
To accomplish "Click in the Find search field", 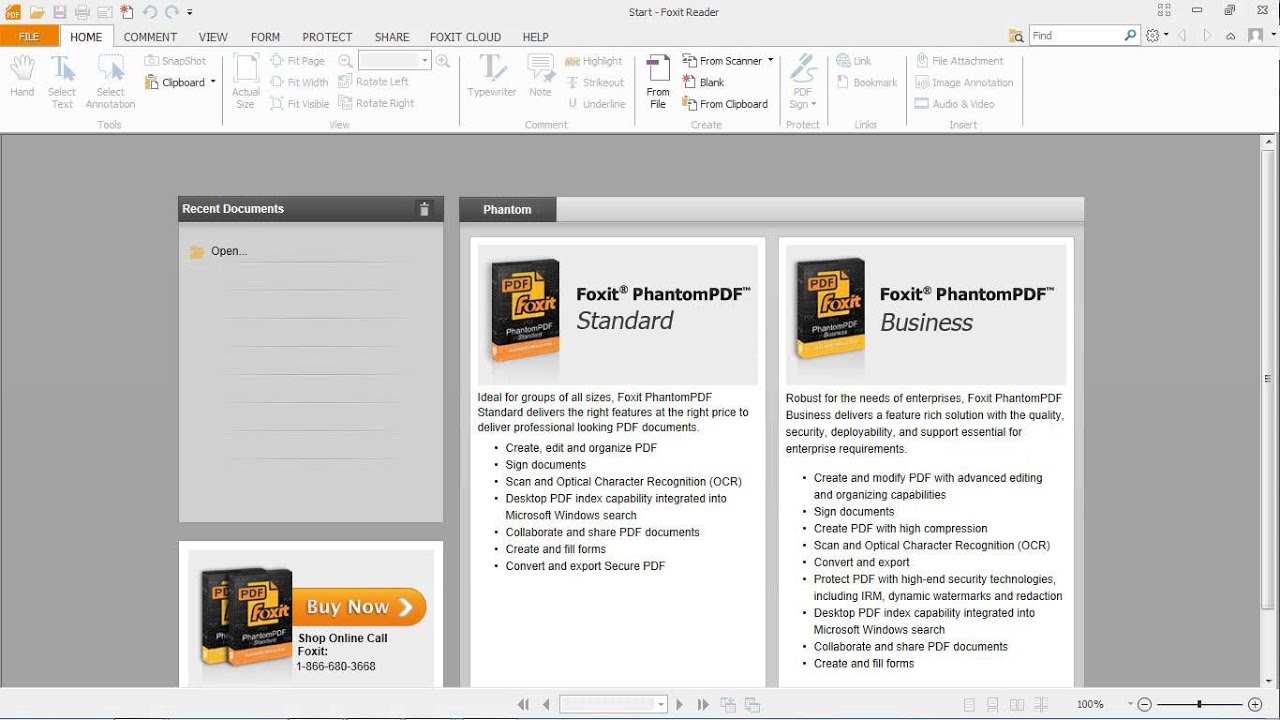I will [x=1076, y=35].
